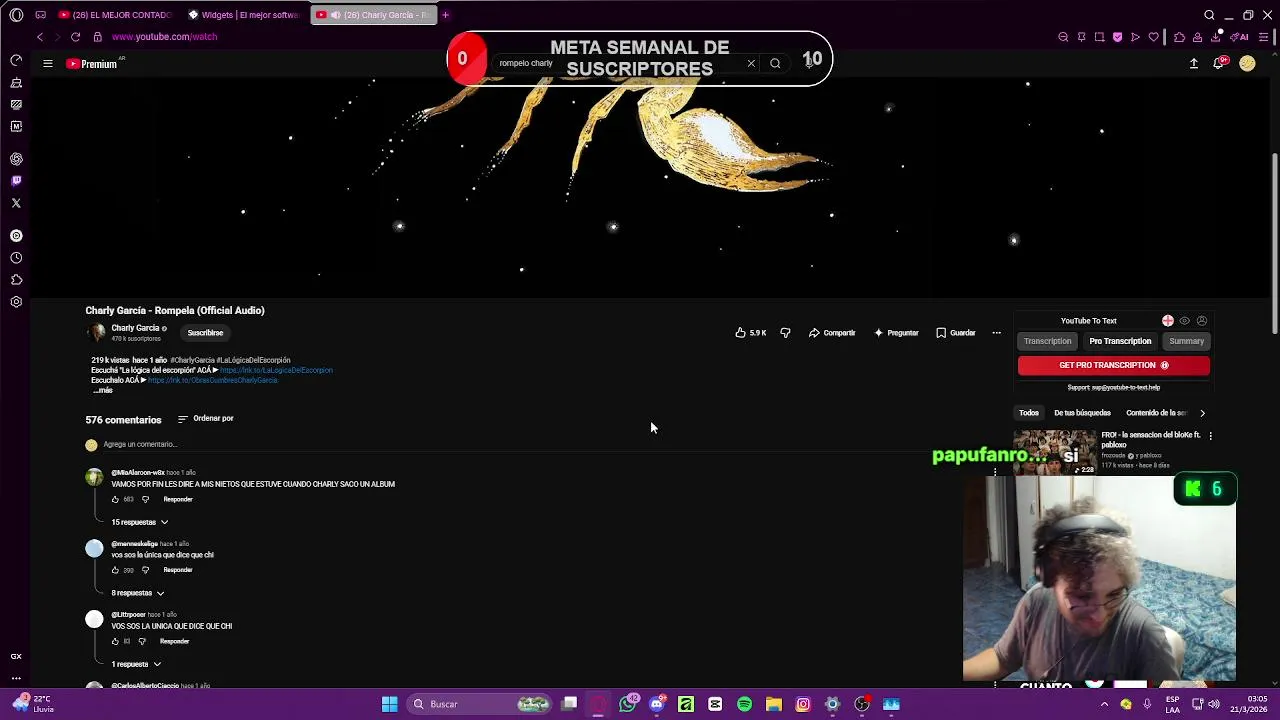The width and height of the screenshot is (1280, 720).
Task: Click the page vertical scrollbar
Action: (x=1274, y=244)
